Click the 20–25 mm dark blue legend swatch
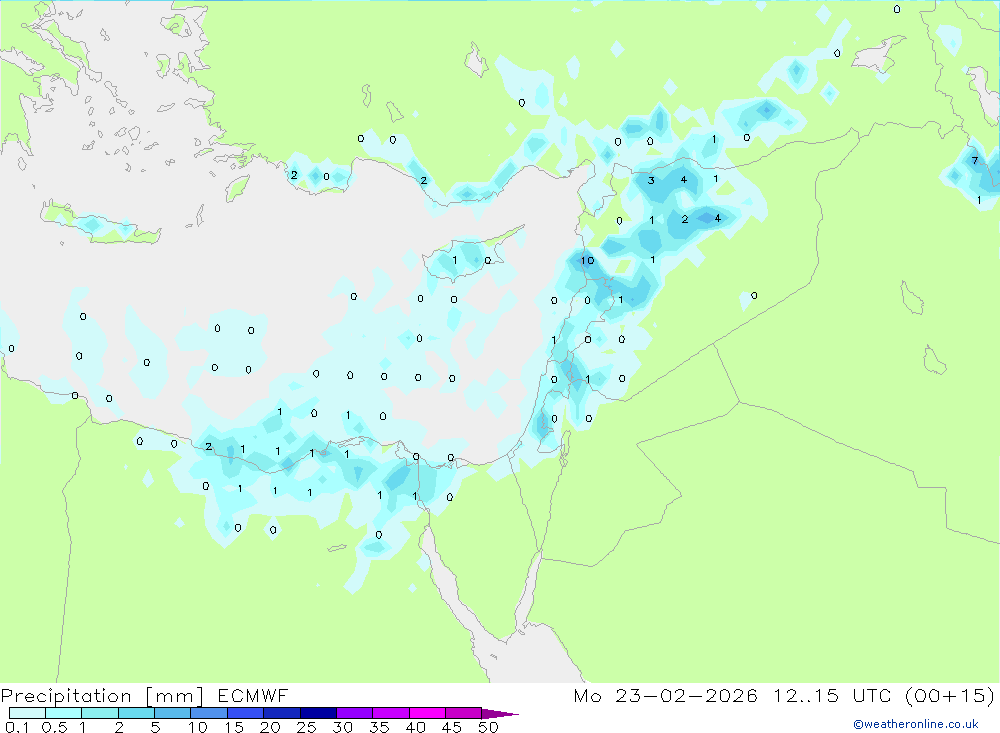The height and width of the screenshot is (733, 1000). tap(281, 713)
